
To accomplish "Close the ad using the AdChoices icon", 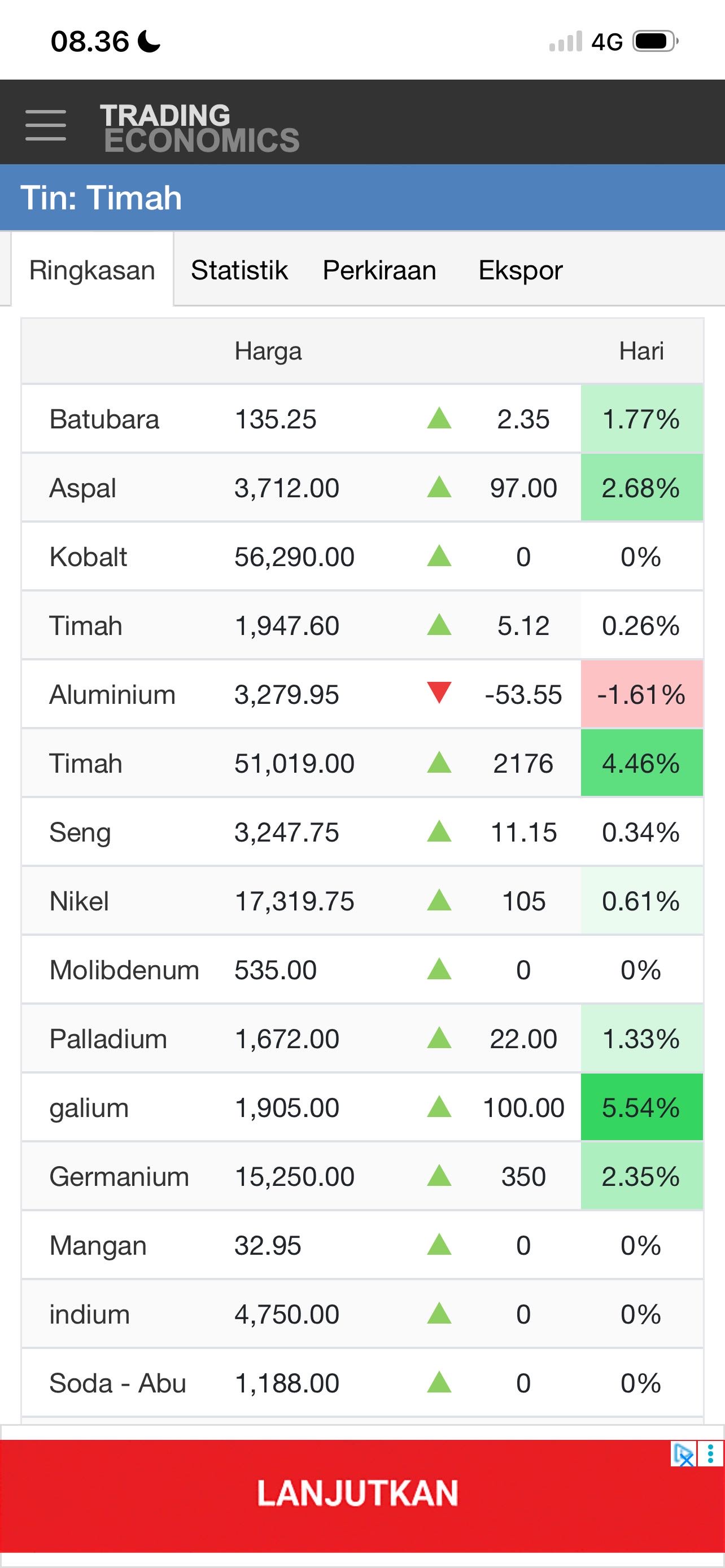I will coord(683,1454).
